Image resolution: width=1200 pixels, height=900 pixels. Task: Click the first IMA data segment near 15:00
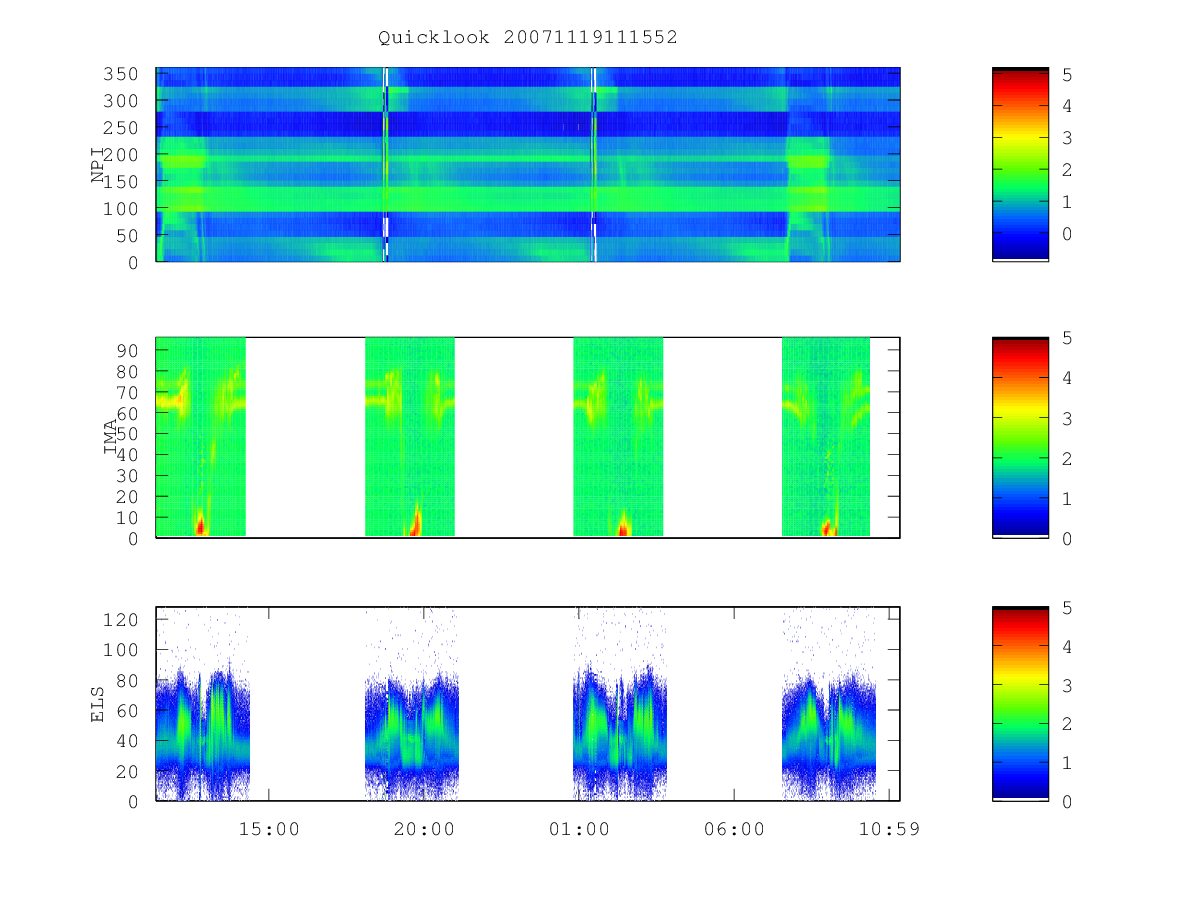pyautogui.click(x=201, y=437)
